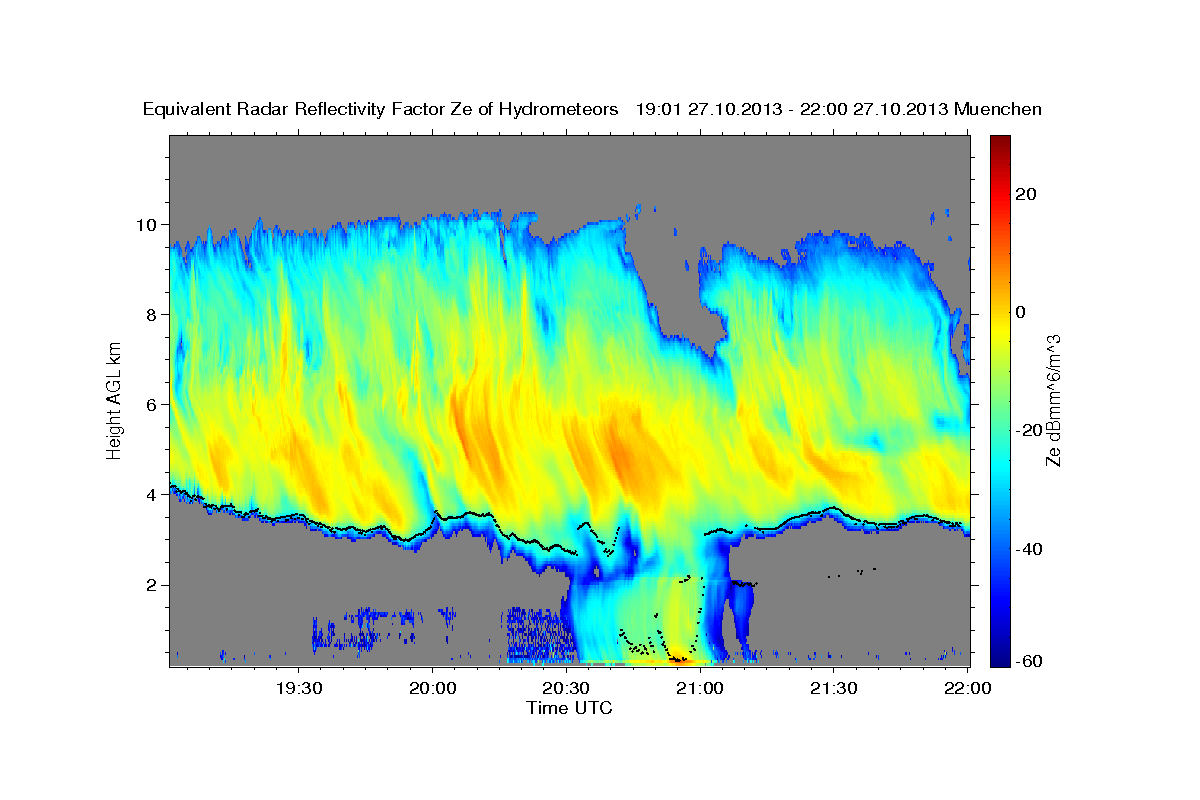The image size is (1200, 800).
Task: Click the '21:30' time axis label
Action: 834,688
